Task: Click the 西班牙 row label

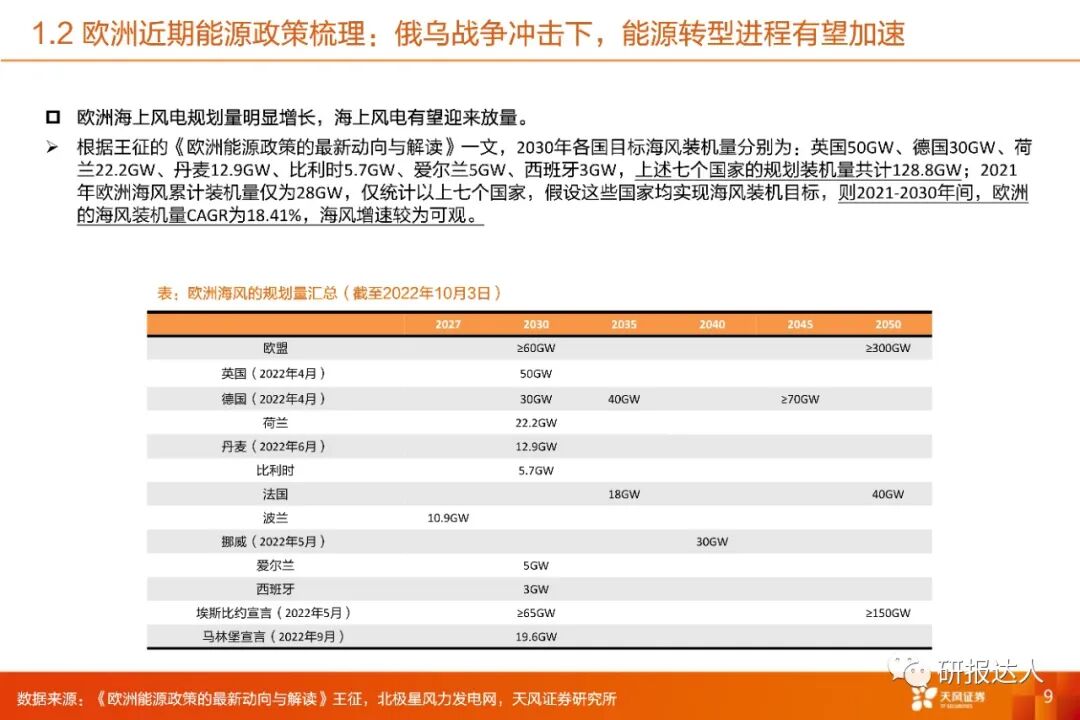Action: point(275,589)
